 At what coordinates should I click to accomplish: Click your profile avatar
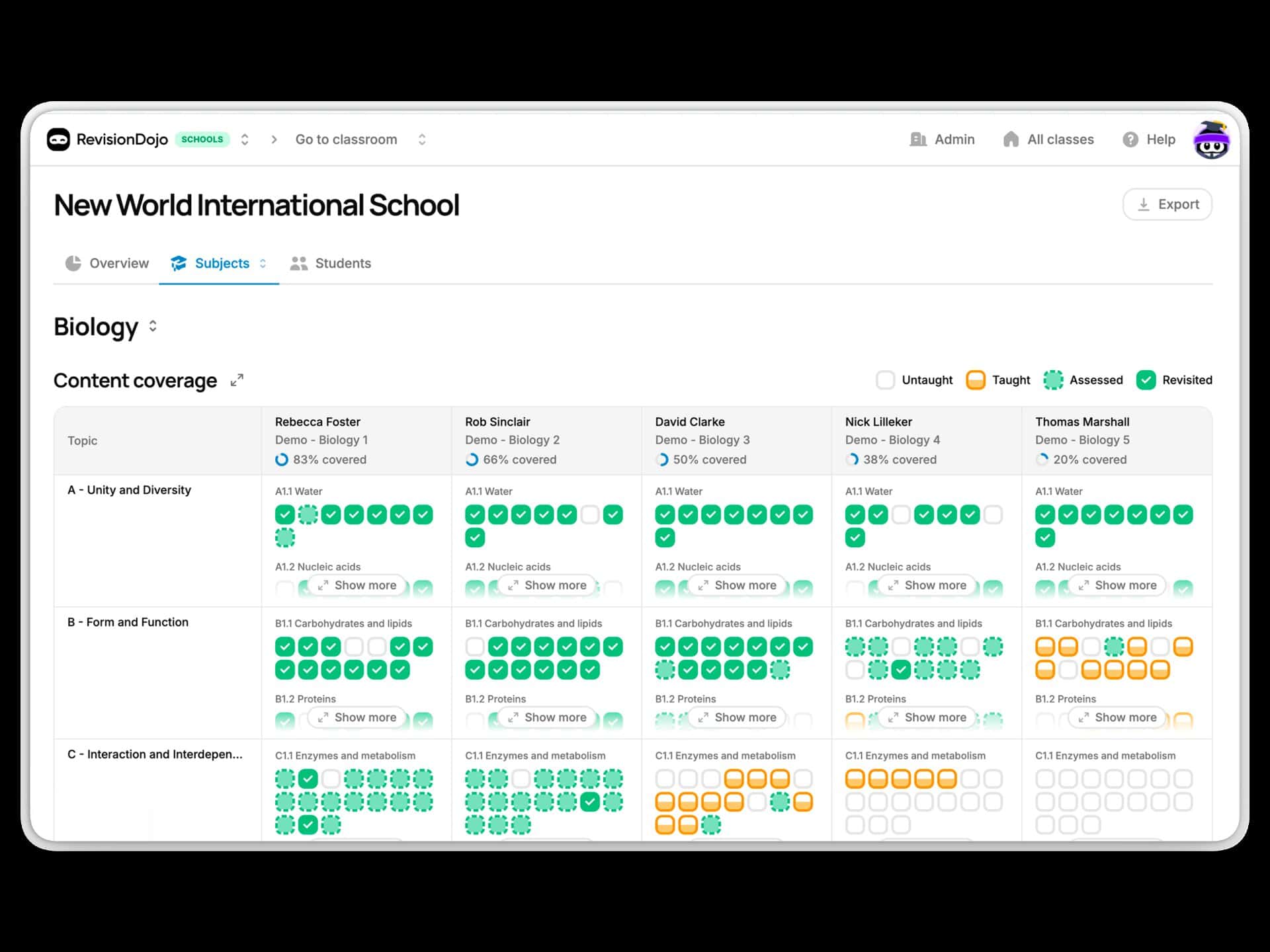(x=1212, y=139)
